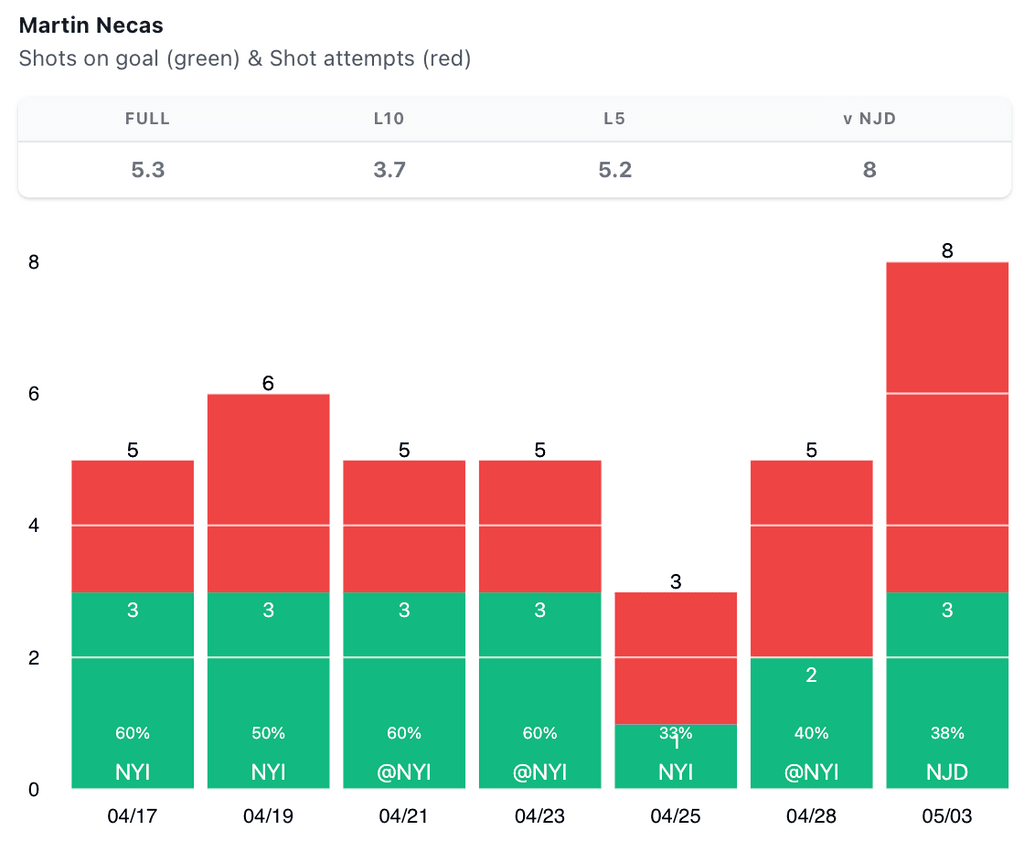
Task: Click the 38% percentage label
Action: 947,733
